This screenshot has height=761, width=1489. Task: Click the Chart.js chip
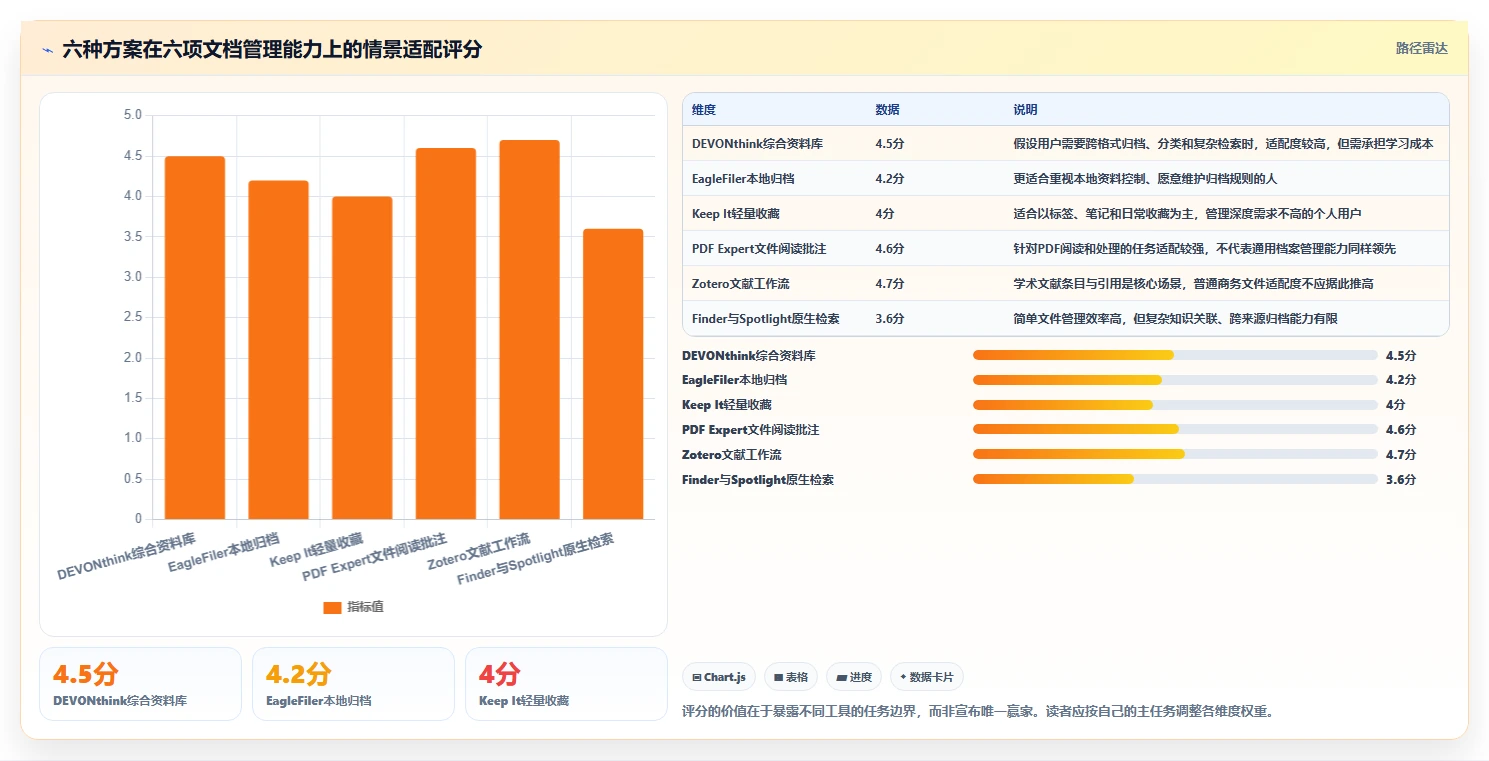coord(719,677)
